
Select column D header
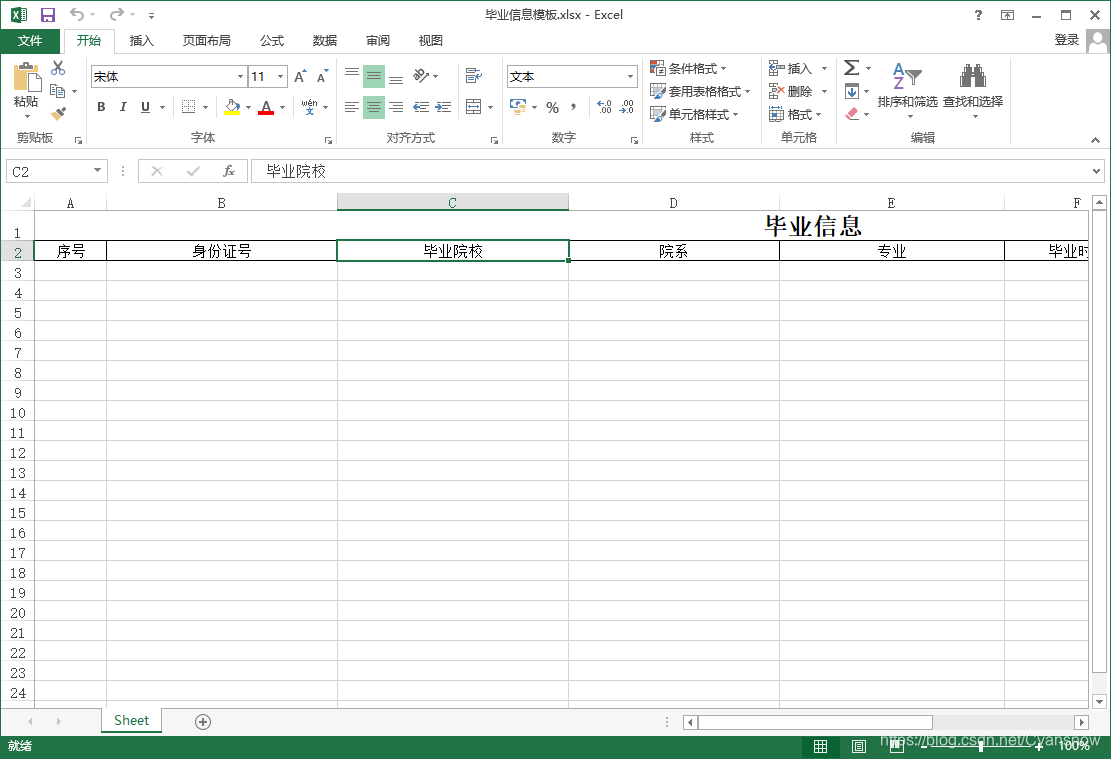(x=673, y=203)
